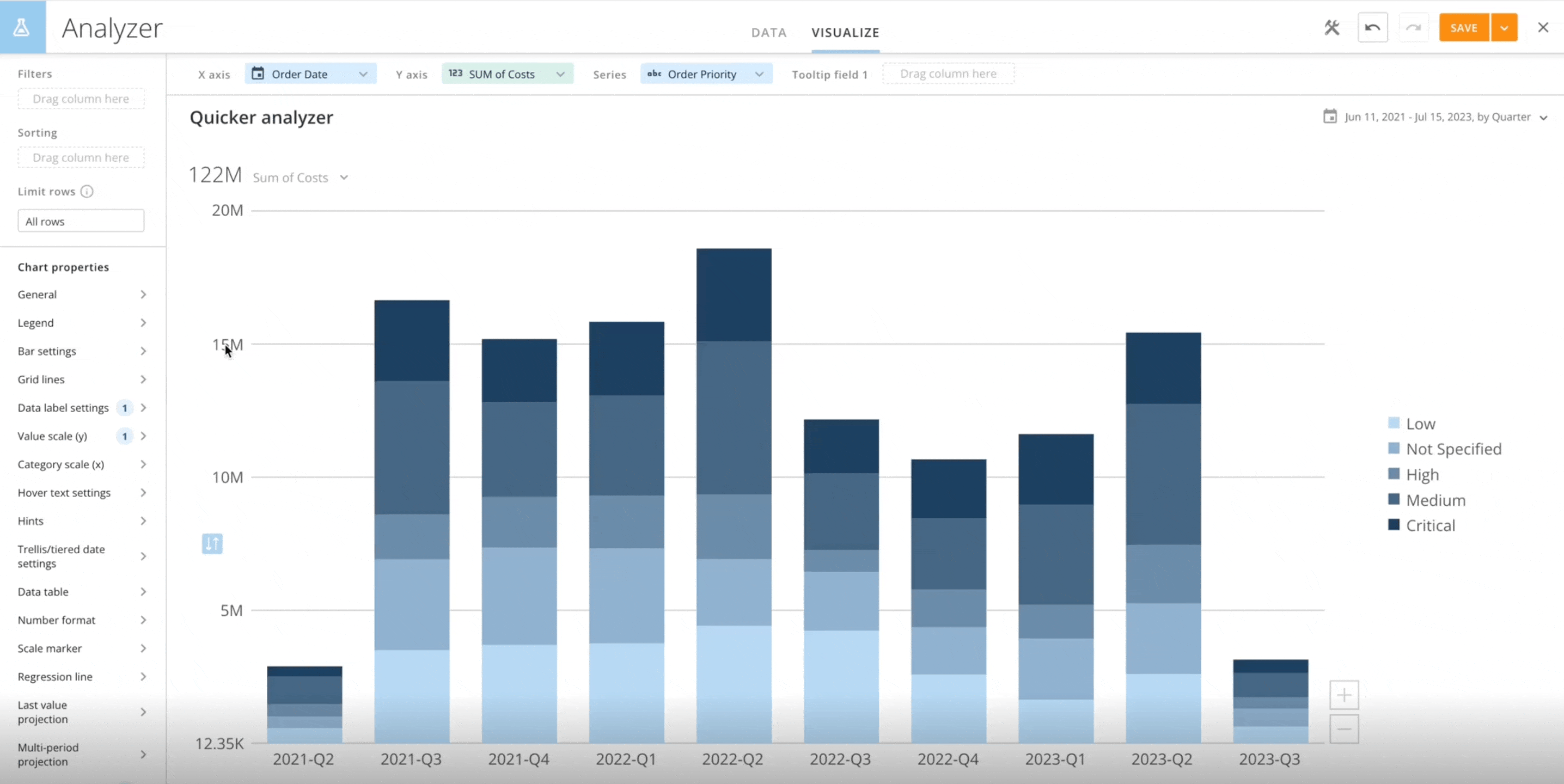Click the undo arrow icon
The width and height of the screenshot is (1564, 784).
(1373, 27)
